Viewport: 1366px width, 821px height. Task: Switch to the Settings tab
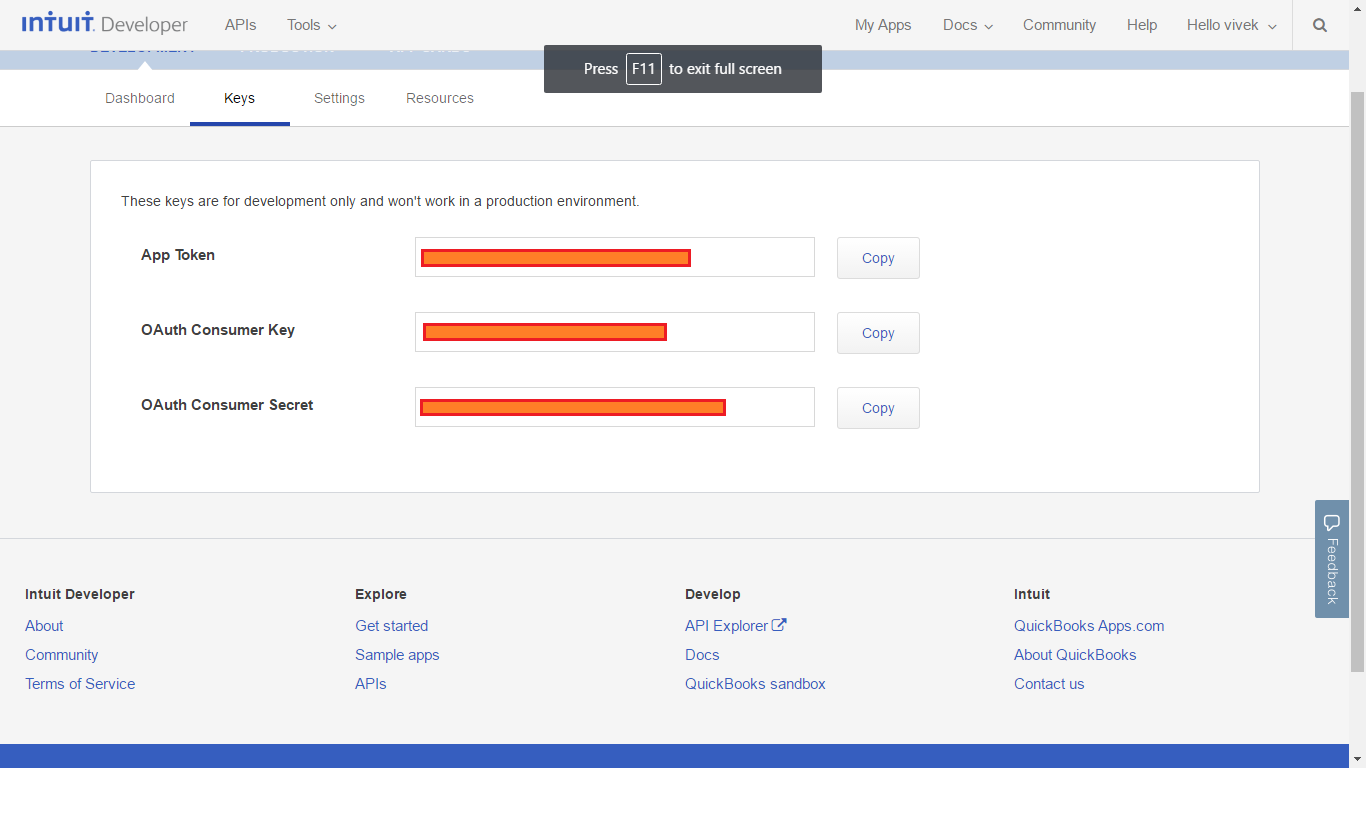click(x=340, y=98)
